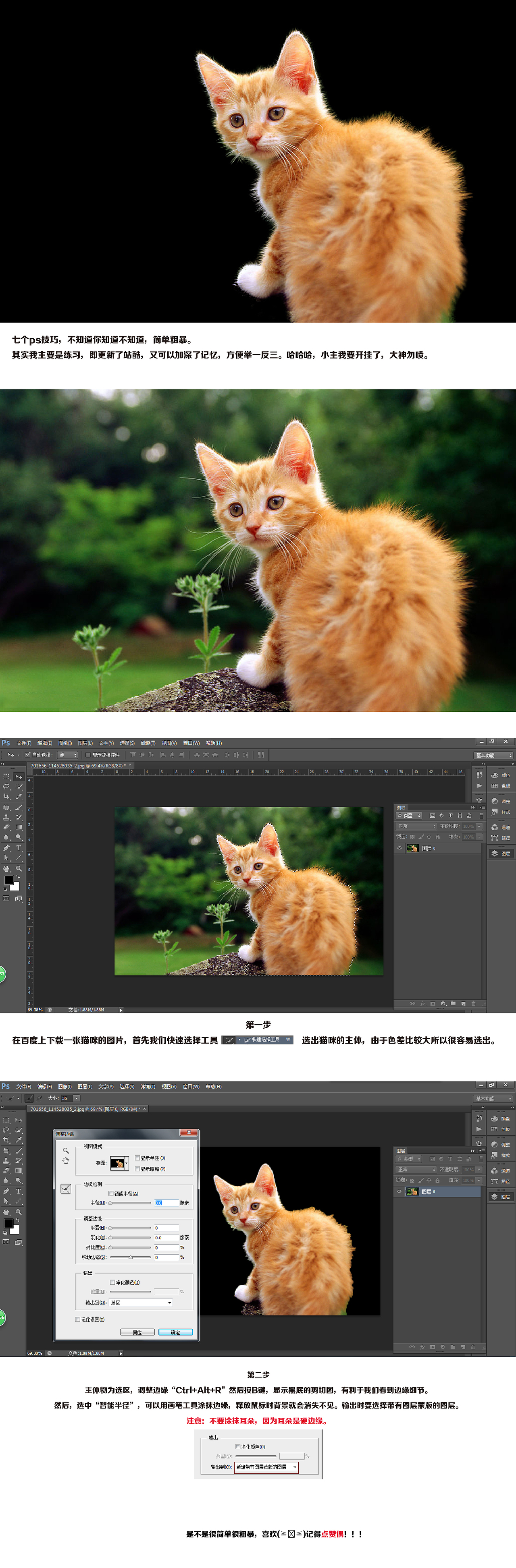Viewport: 516px width, 1568px height.
Task: Open the 窗口(W) menu in 调整边缘 Photoshop window
Action: (x=191, y=1087)
